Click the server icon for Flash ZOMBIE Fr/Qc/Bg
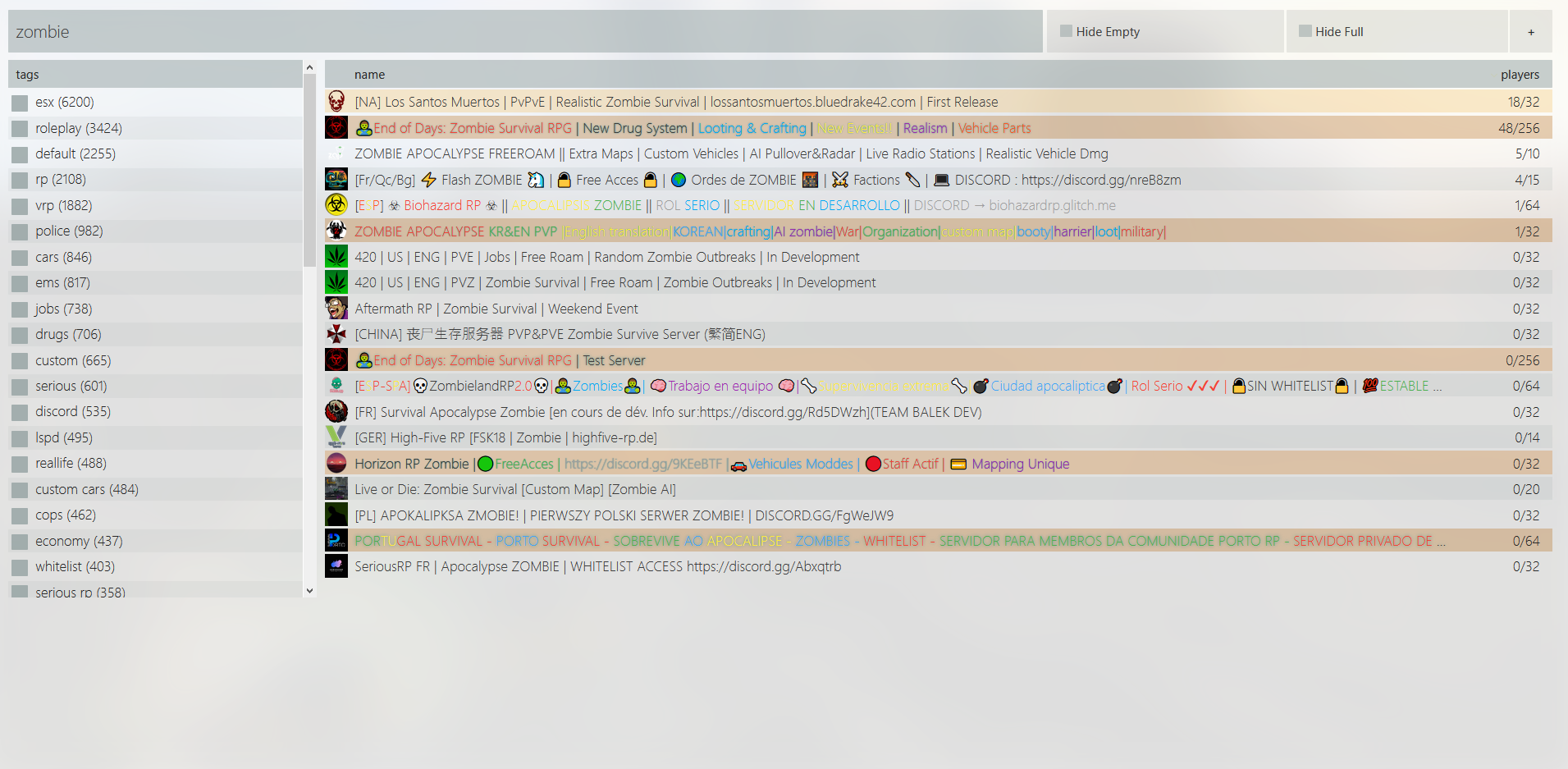Screen dimensions: 1568x769 pos(336,180)
